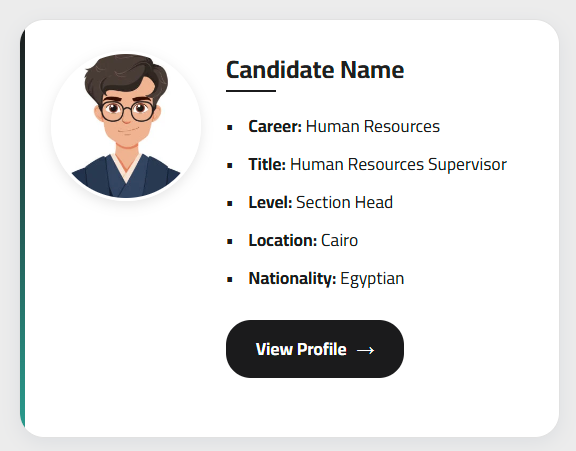The image size is (576, 451).
Task: Click the Title: Human Resources Supervisor entry
Action: pos(378,165)
